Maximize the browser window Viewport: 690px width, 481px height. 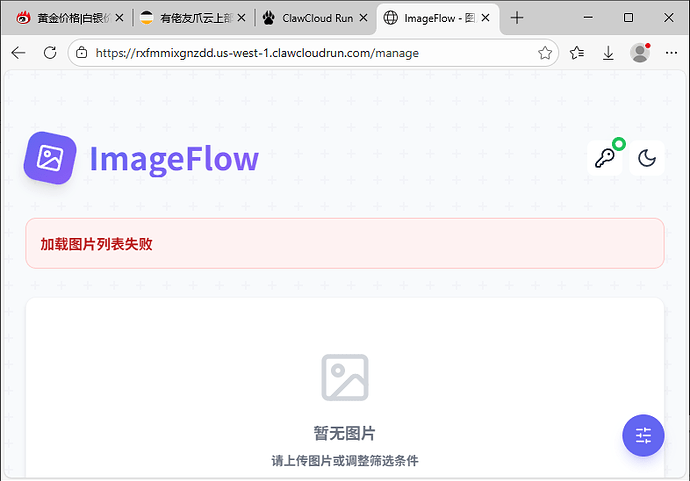pos(628,18)
